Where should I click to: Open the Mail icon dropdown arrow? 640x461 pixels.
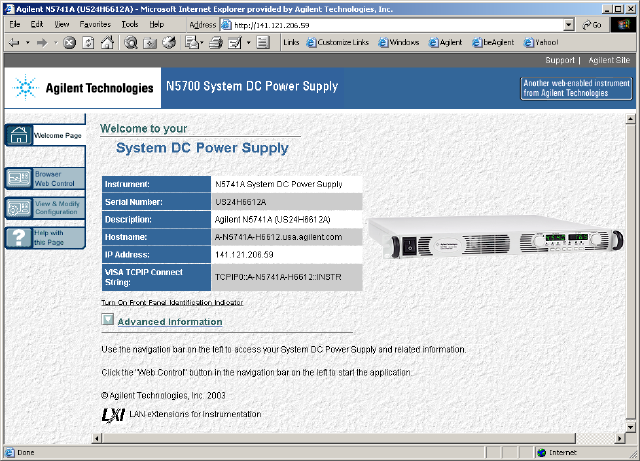coord(201,42)
